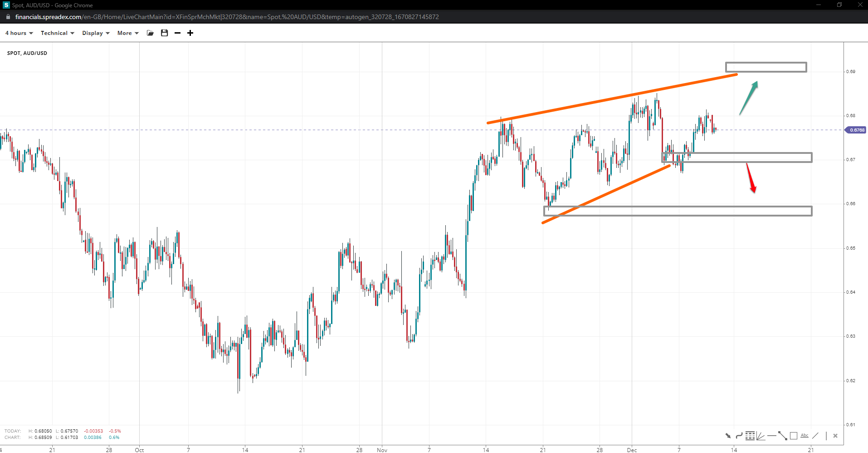Select the freehand curve drawing tool

[x=739, y=436]
